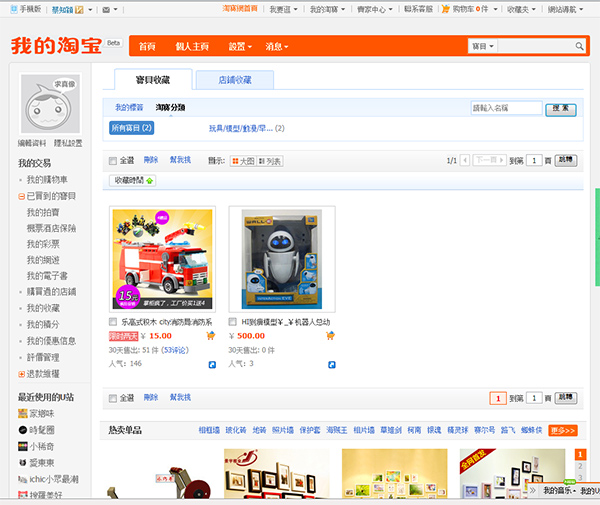Click top 幫我挑 link

(180, 160)
